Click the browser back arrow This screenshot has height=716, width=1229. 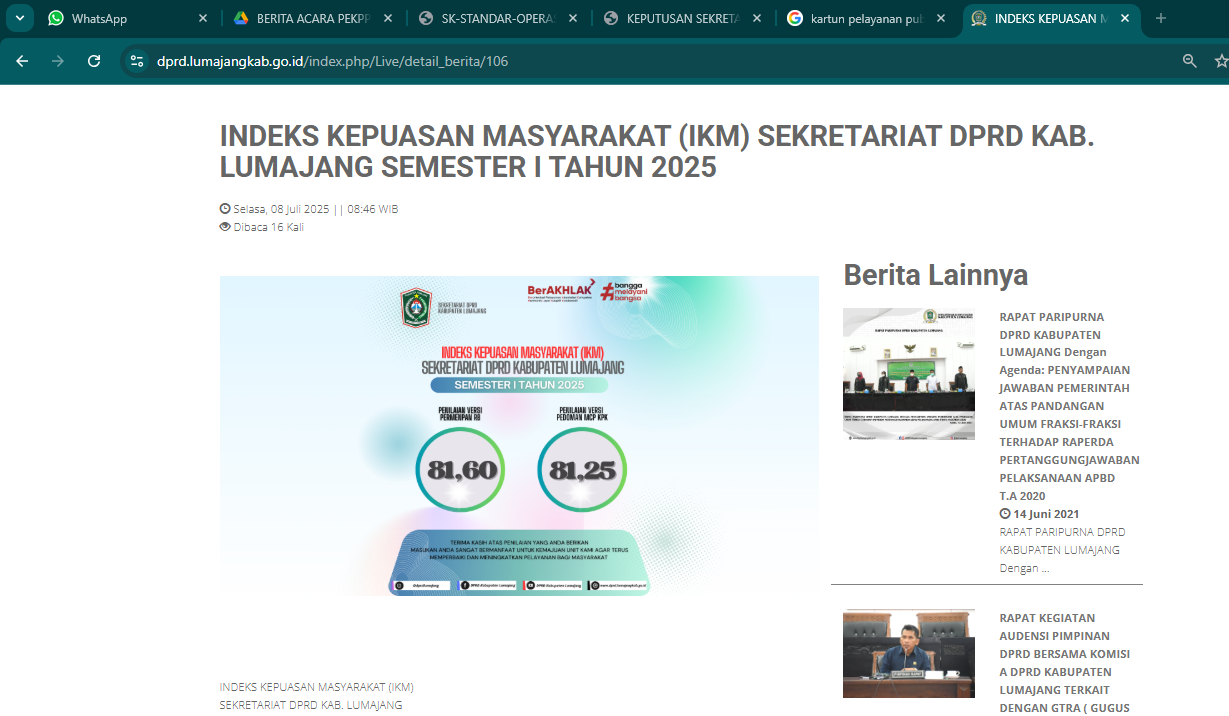(x=22, y=61)
